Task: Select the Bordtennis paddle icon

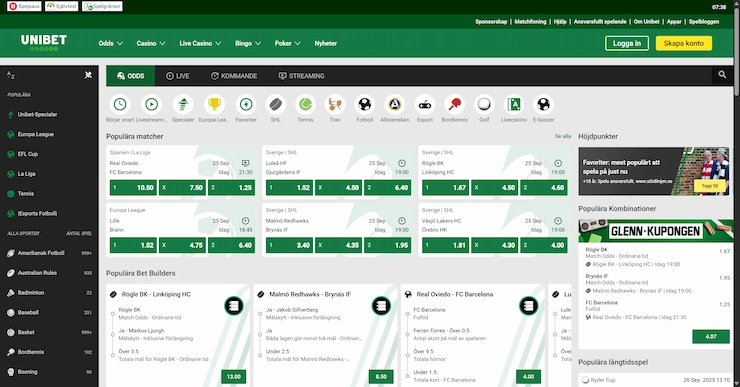Action: (454, 104)
